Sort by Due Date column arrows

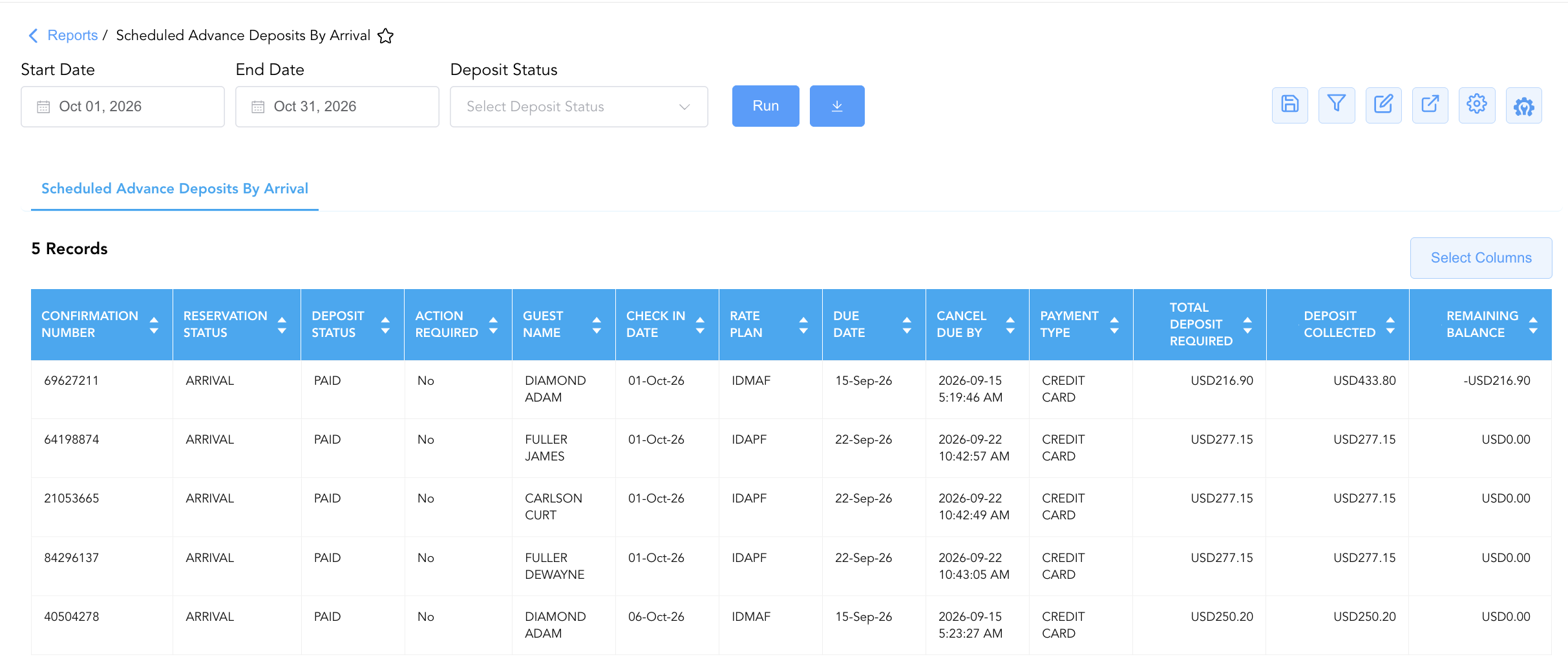[x=907, y=325]
